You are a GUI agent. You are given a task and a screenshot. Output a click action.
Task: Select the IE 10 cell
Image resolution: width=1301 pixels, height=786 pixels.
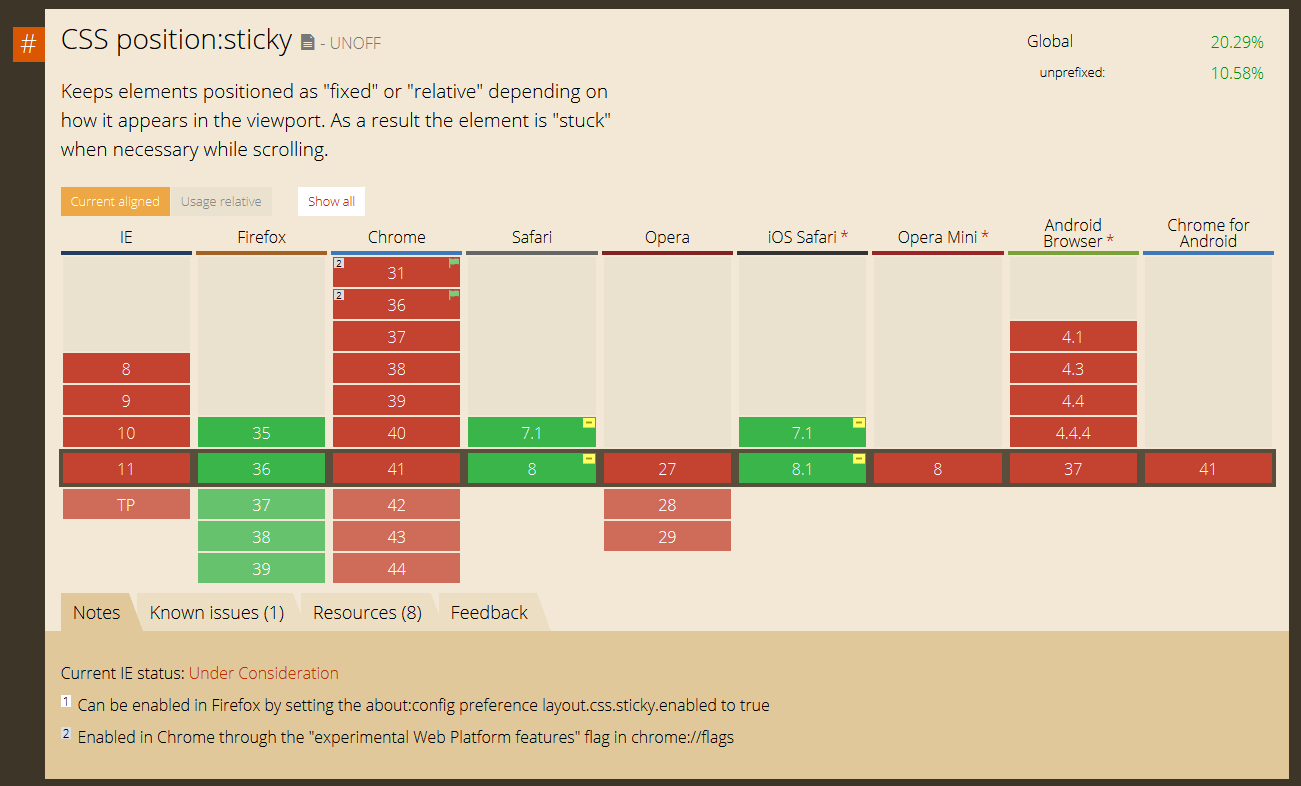pos(126,433)
